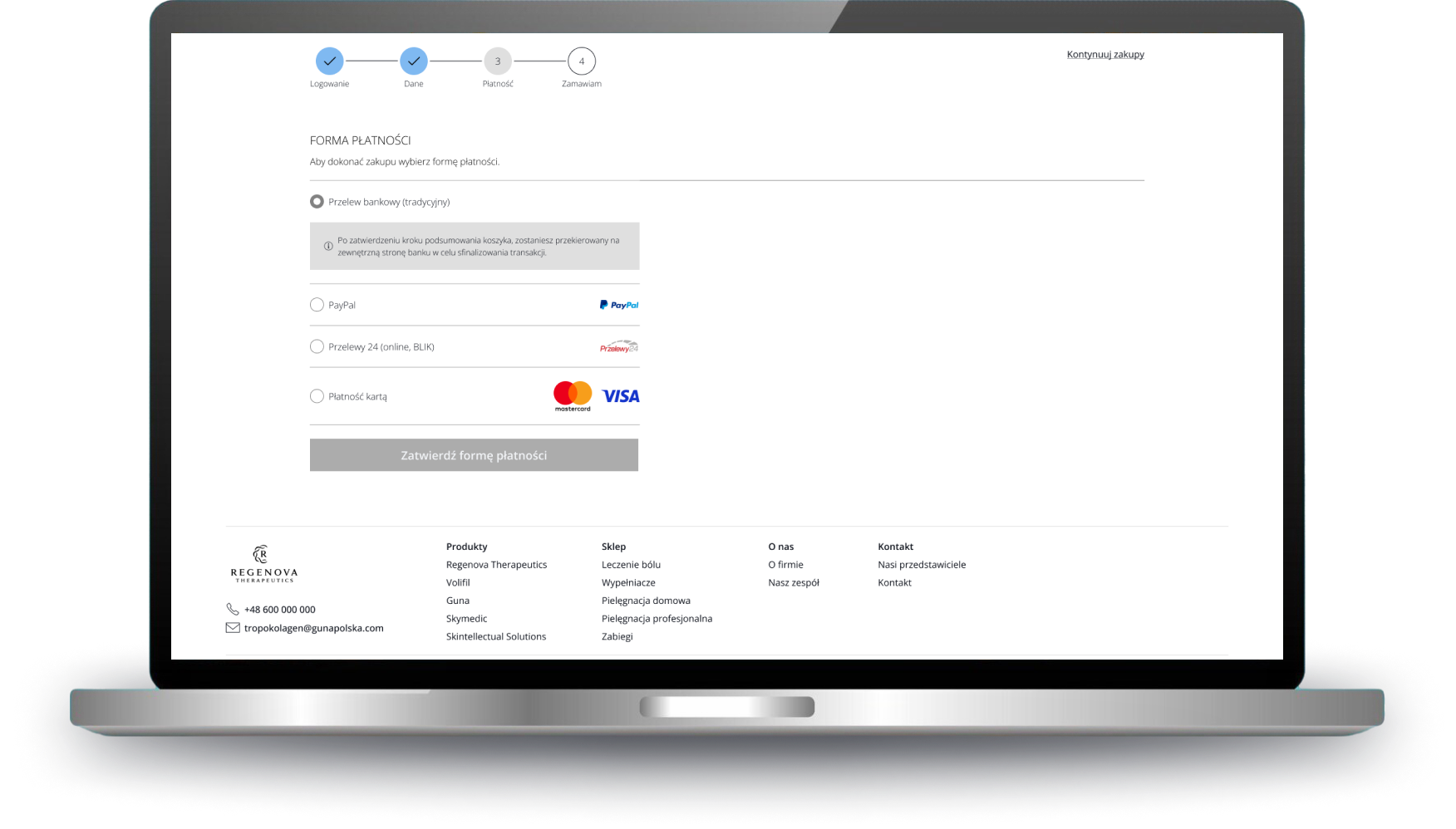
Task: Click the Kontynuuj zakupy link
Action: click(x=1105, y=54)
